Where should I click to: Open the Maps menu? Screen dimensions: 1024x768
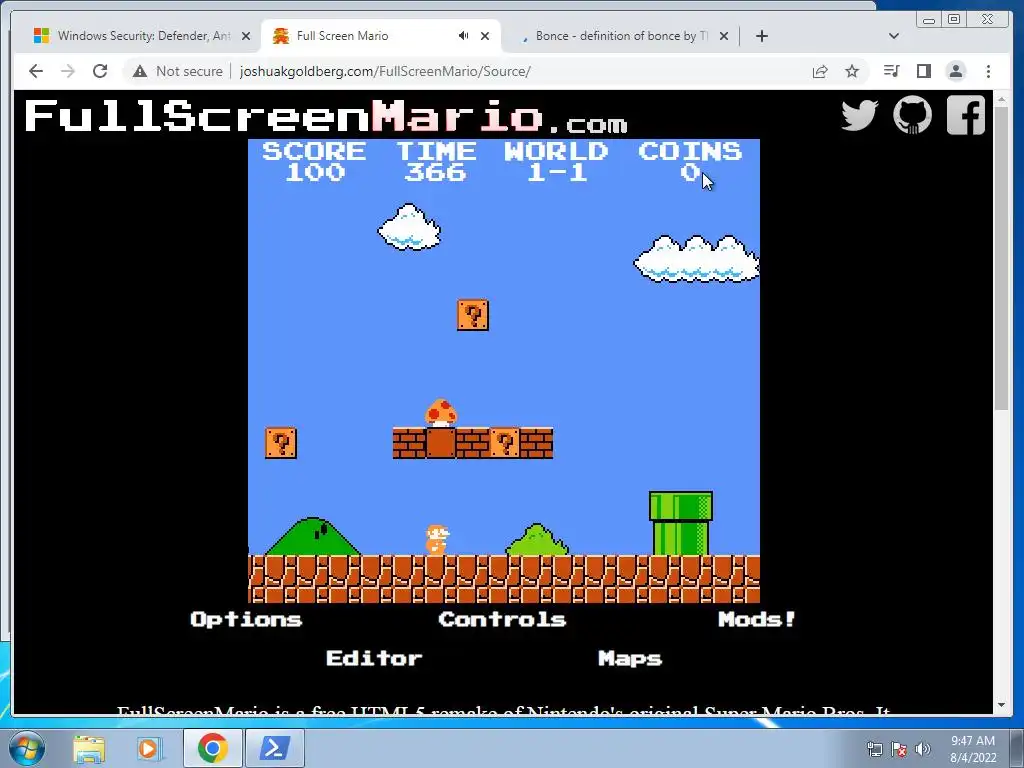coord(630,658)
